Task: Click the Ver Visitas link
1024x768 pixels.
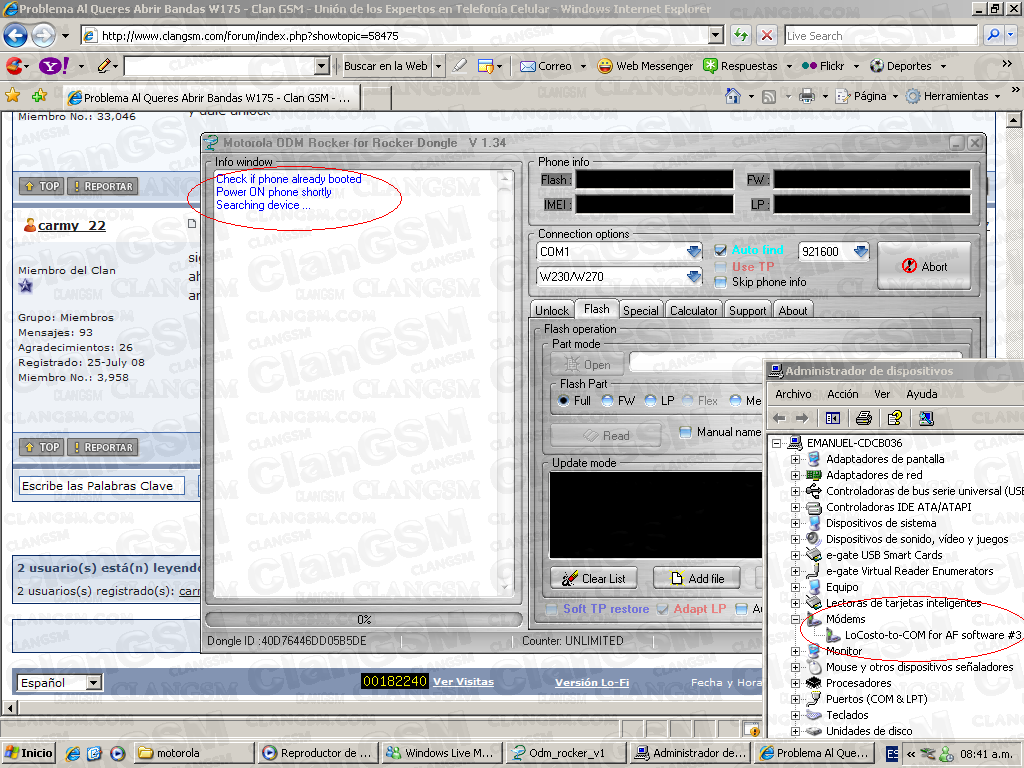Action: point(463,682)
